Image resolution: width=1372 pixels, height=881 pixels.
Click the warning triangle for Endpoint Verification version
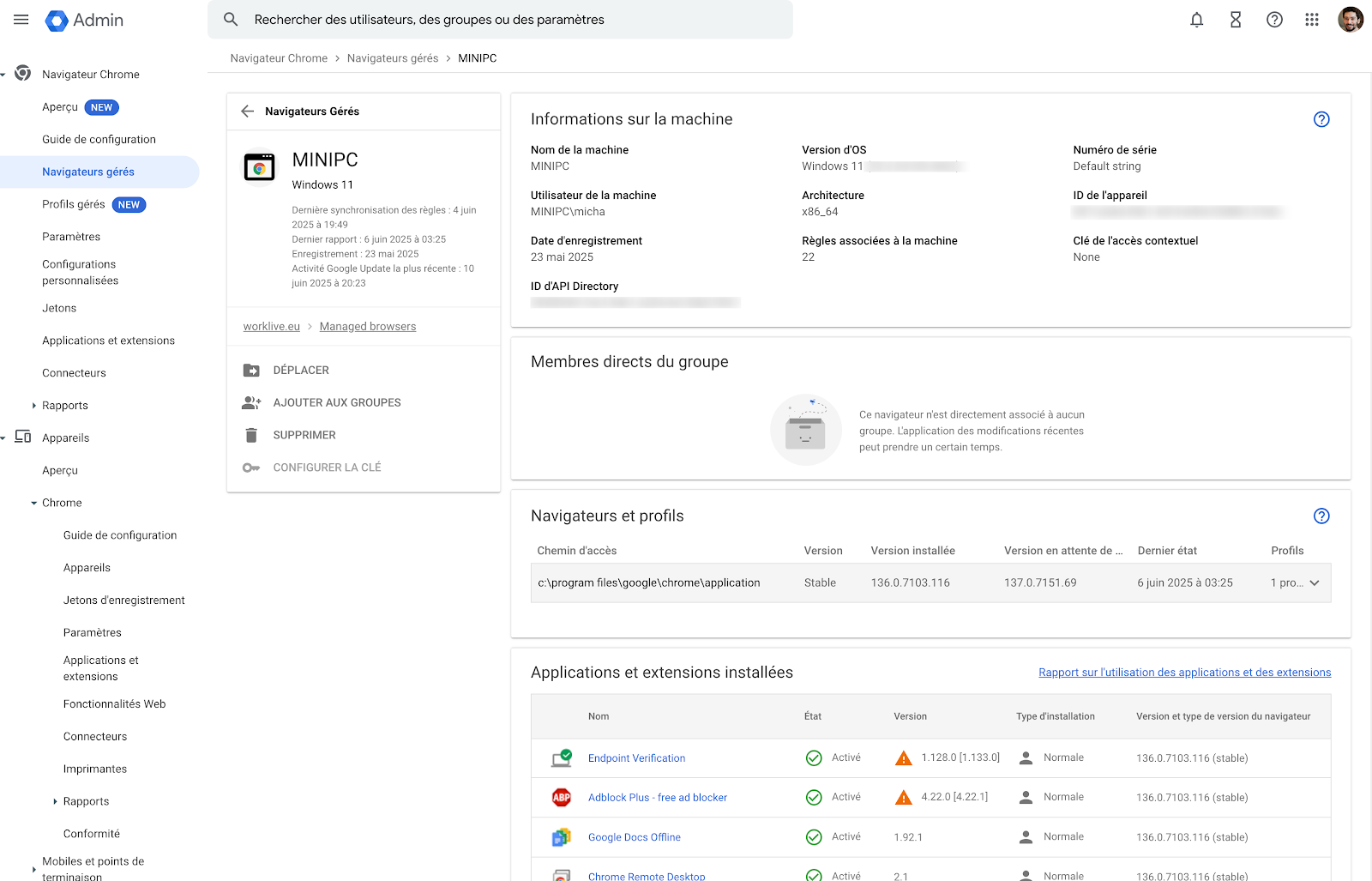tap(904, 758)
